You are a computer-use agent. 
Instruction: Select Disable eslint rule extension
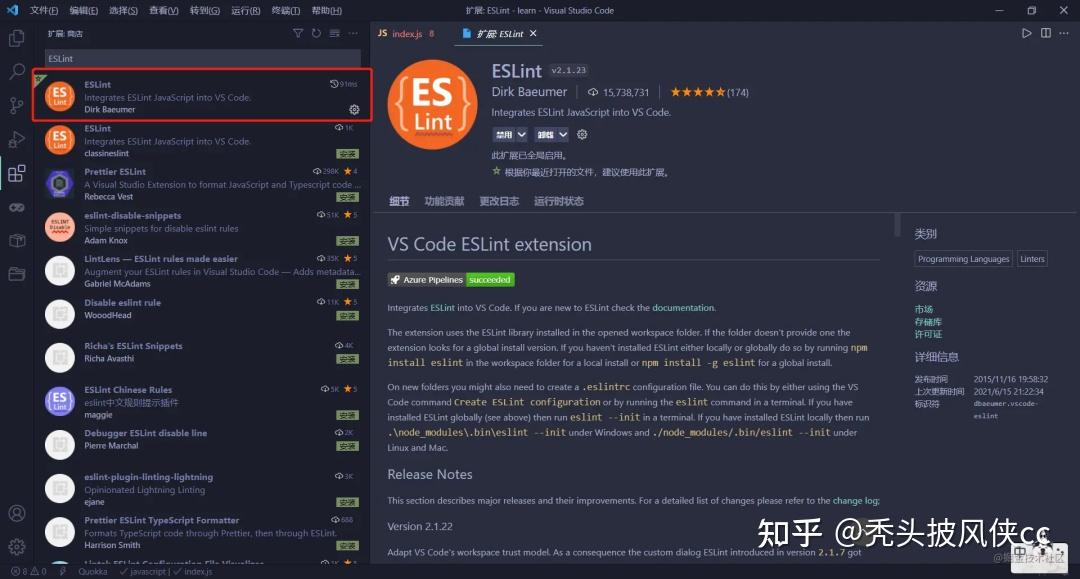click(x=202, y=314)
